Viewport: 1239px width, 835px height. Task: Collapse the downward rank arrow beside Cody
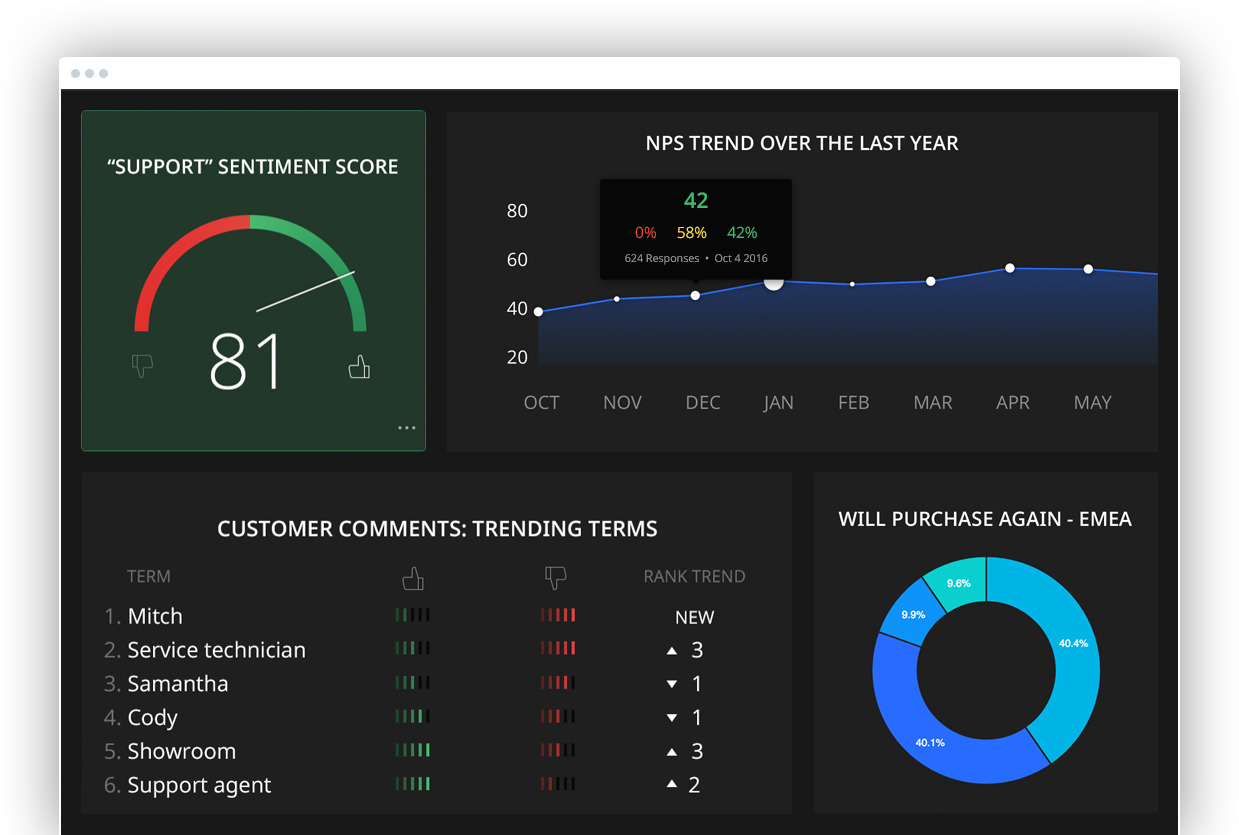tap(672, 717)
